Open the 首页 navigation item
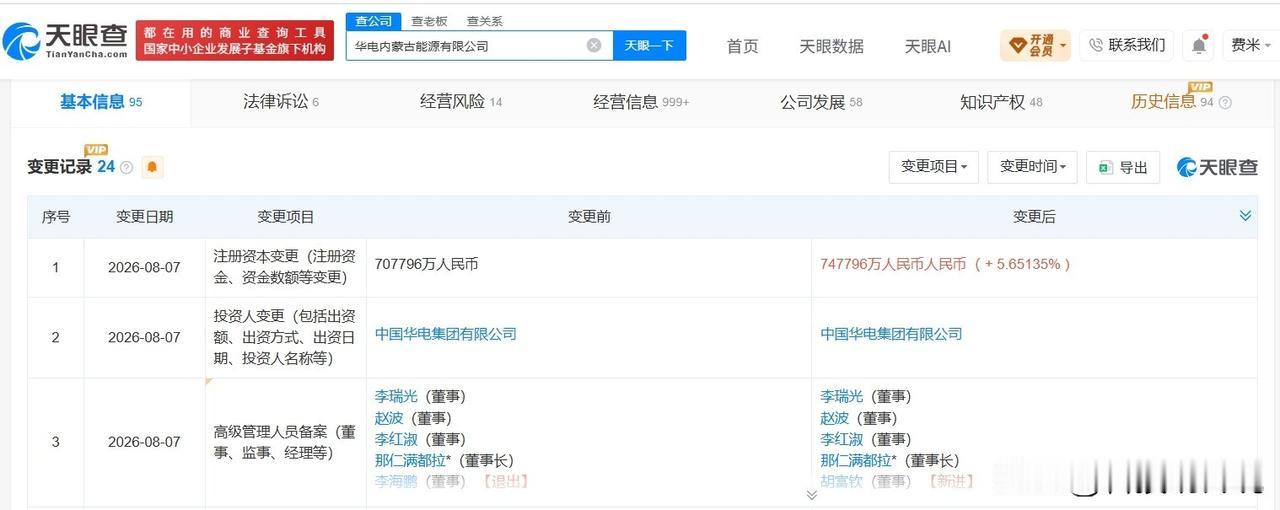This screenshot has width=1280, height=510. [x=742, y=46]
